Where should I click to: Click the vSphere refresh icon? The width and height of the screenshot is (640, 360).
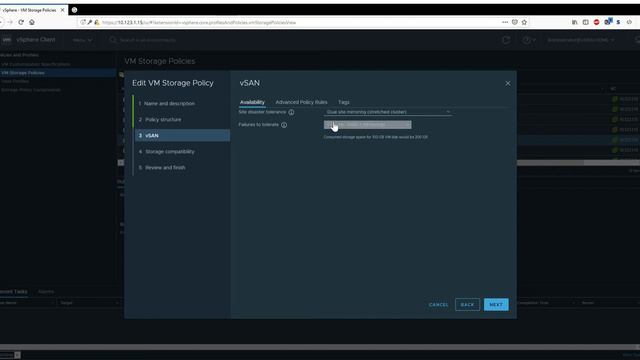click(x=506, y=40)
